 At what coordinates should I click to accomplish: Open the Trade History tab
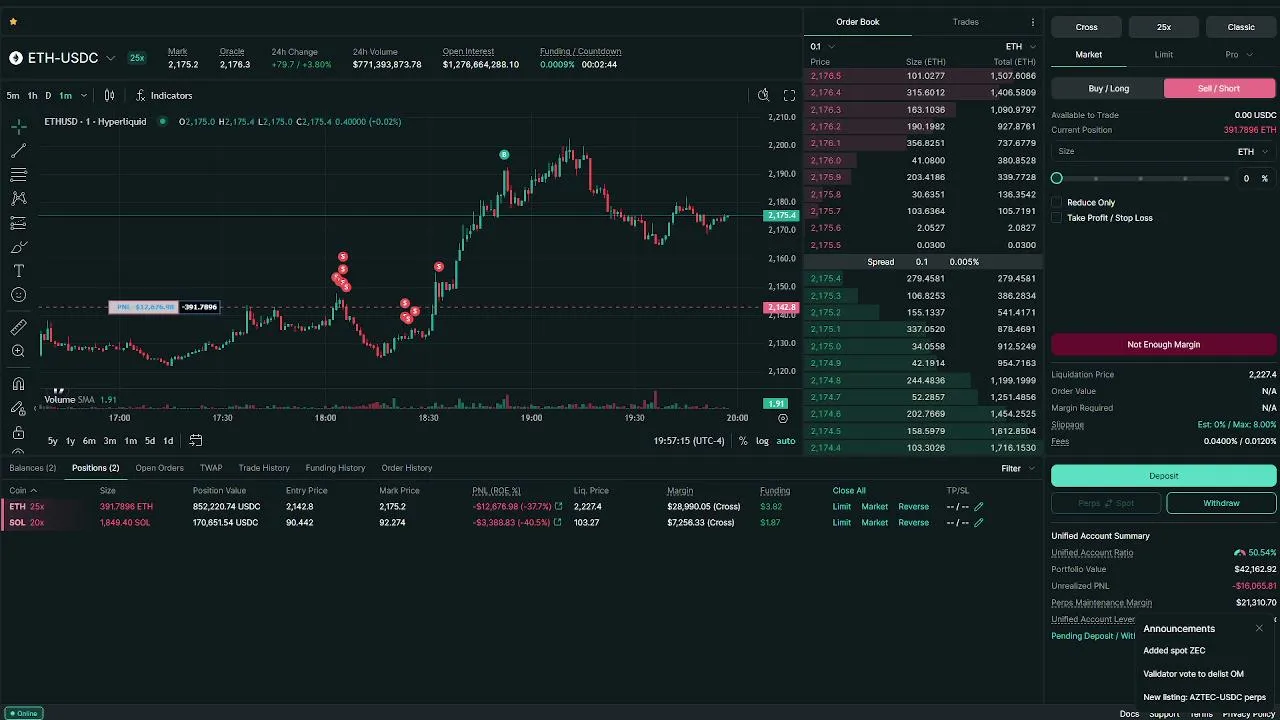coord(264,468)
